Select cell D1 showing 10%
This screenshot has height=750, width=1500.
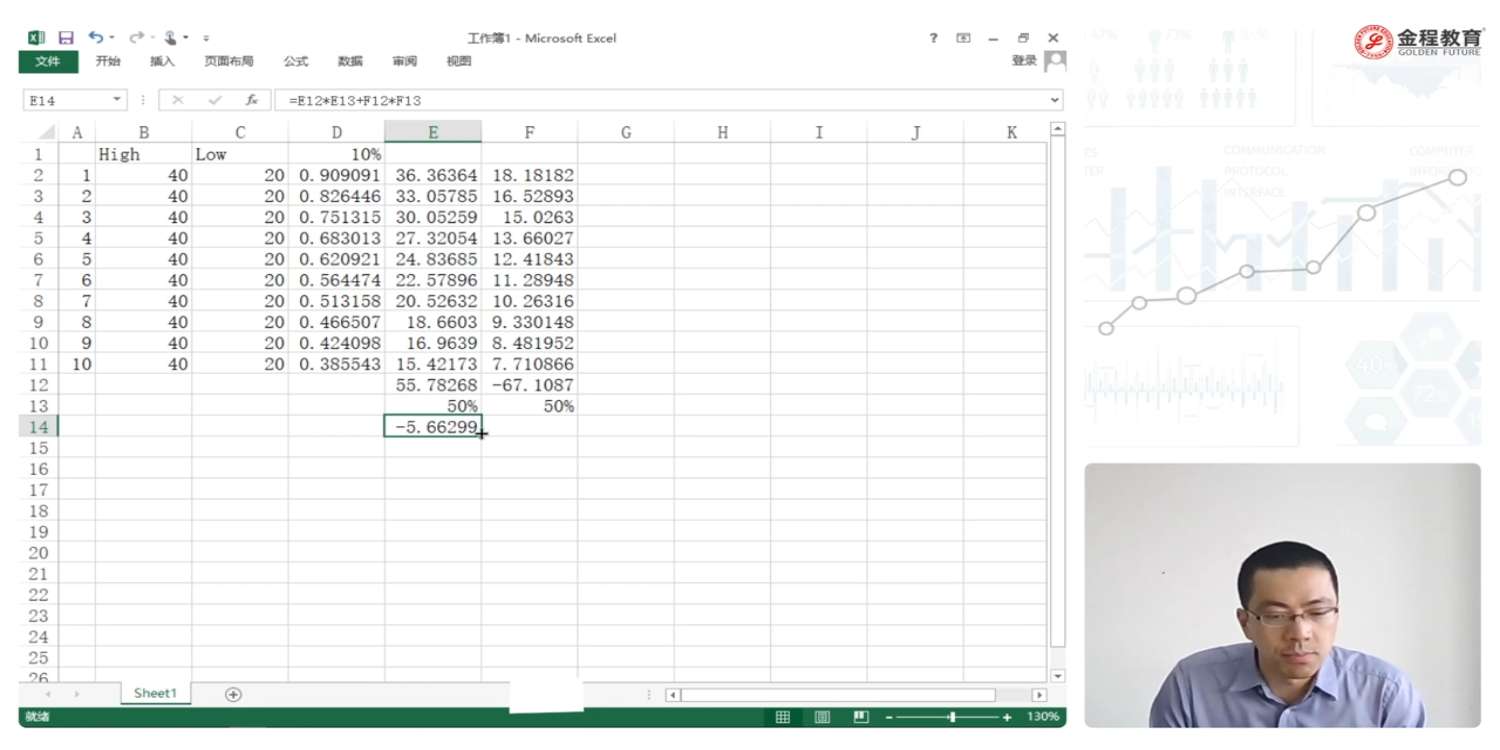click(337, 154)
